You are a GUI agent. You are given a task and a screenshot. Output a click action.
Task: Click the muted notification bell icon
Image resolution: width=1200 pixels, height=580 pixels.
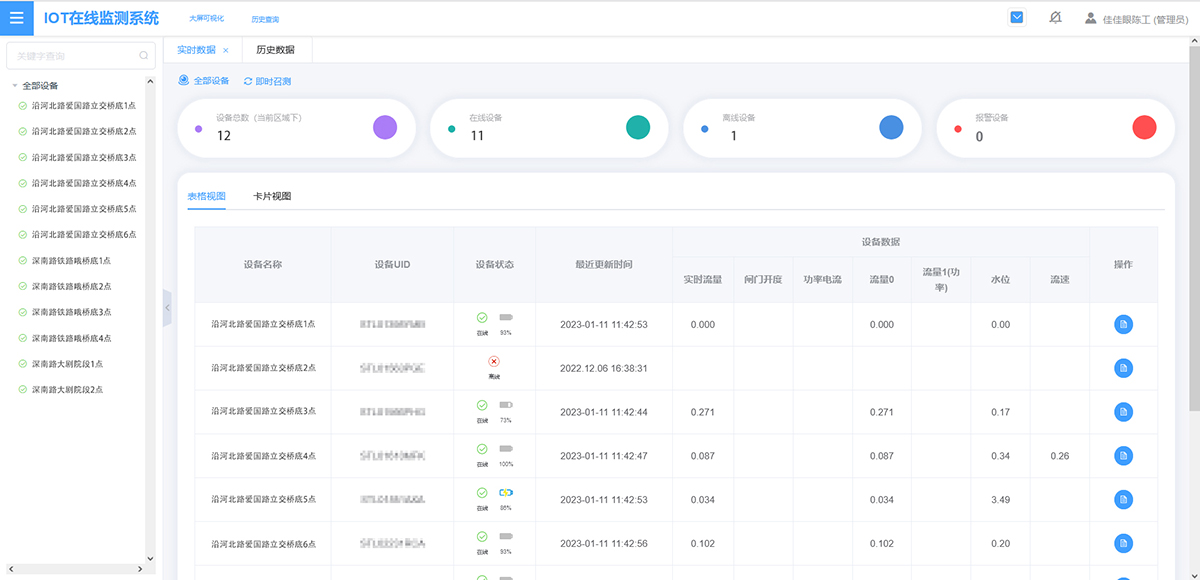click(1055, 18)
